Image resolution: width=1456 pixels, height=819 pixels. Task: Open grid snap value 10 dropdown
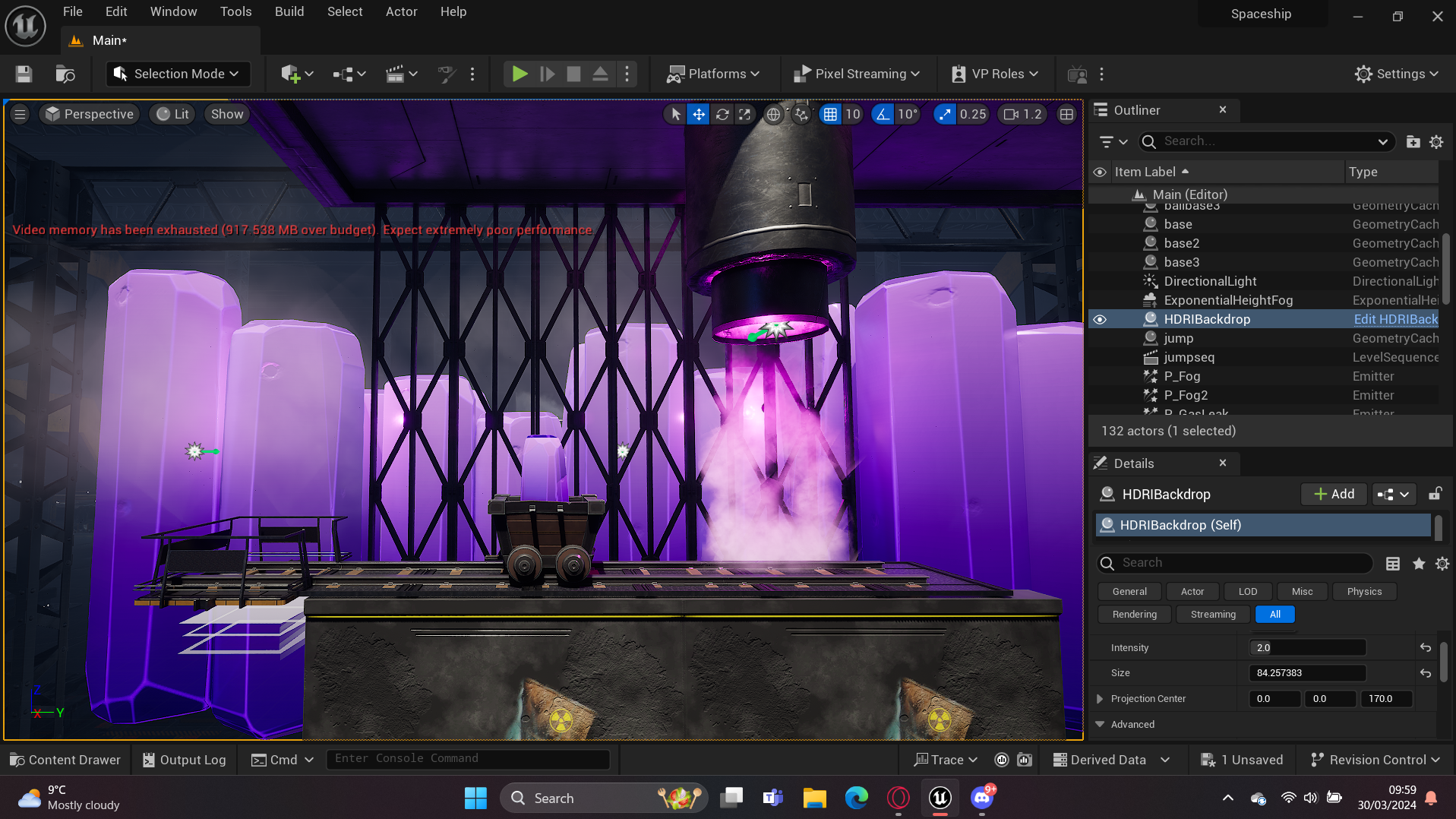pyautogui.click(x=852, y=114)
